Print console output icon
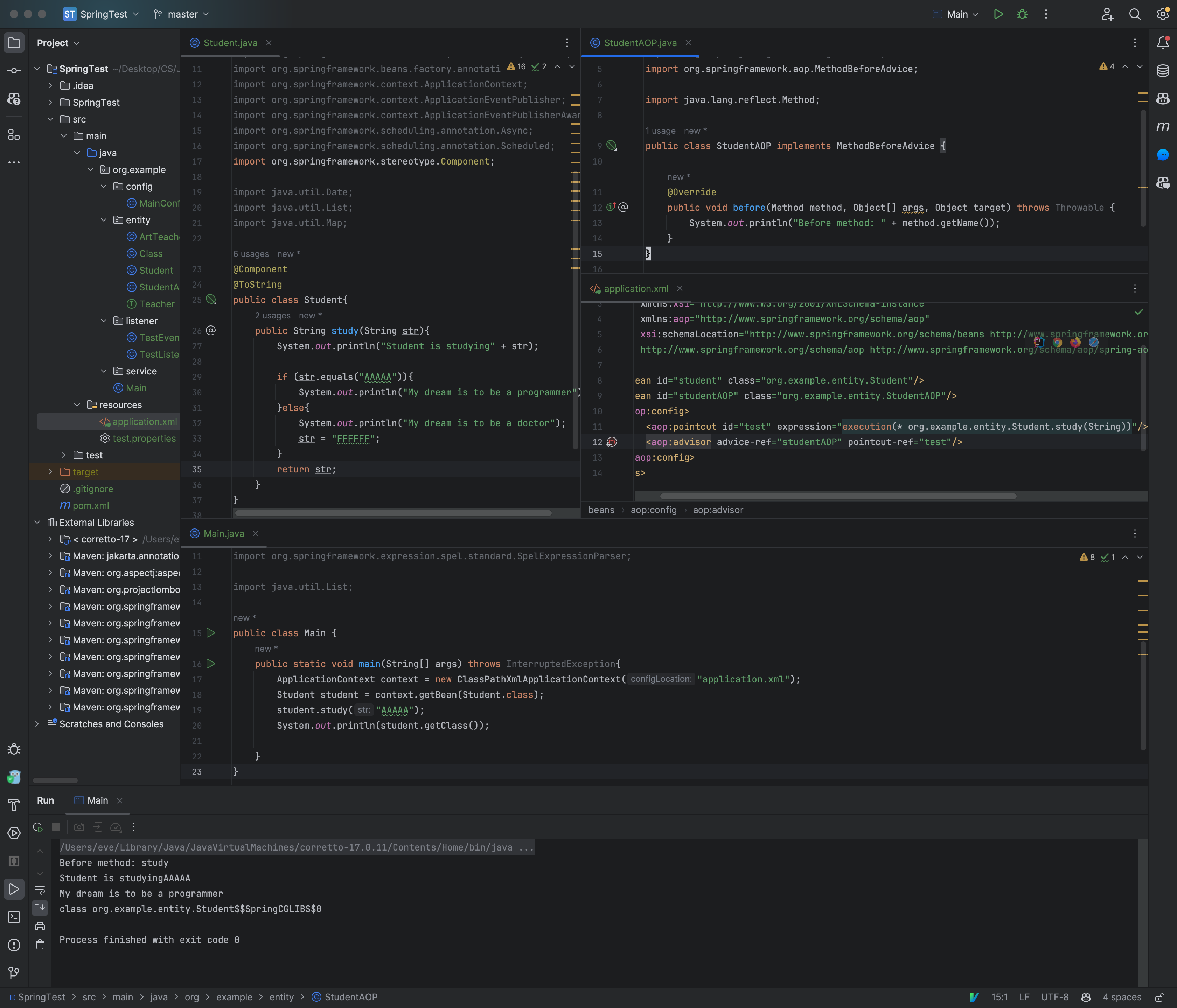Image resolution: width=1177 pixels, height=1008 pixels. 40,926
